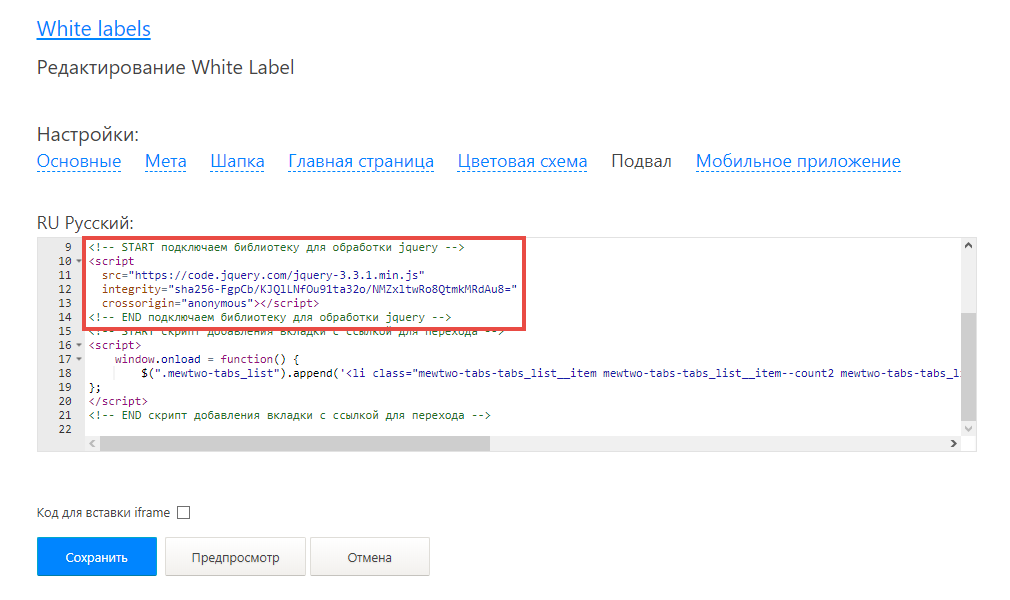This screenshot has height=600, width=1010.
Task: Click the Редактирование White Label heading
Action: pyautogui.click(x=166, y=67)
